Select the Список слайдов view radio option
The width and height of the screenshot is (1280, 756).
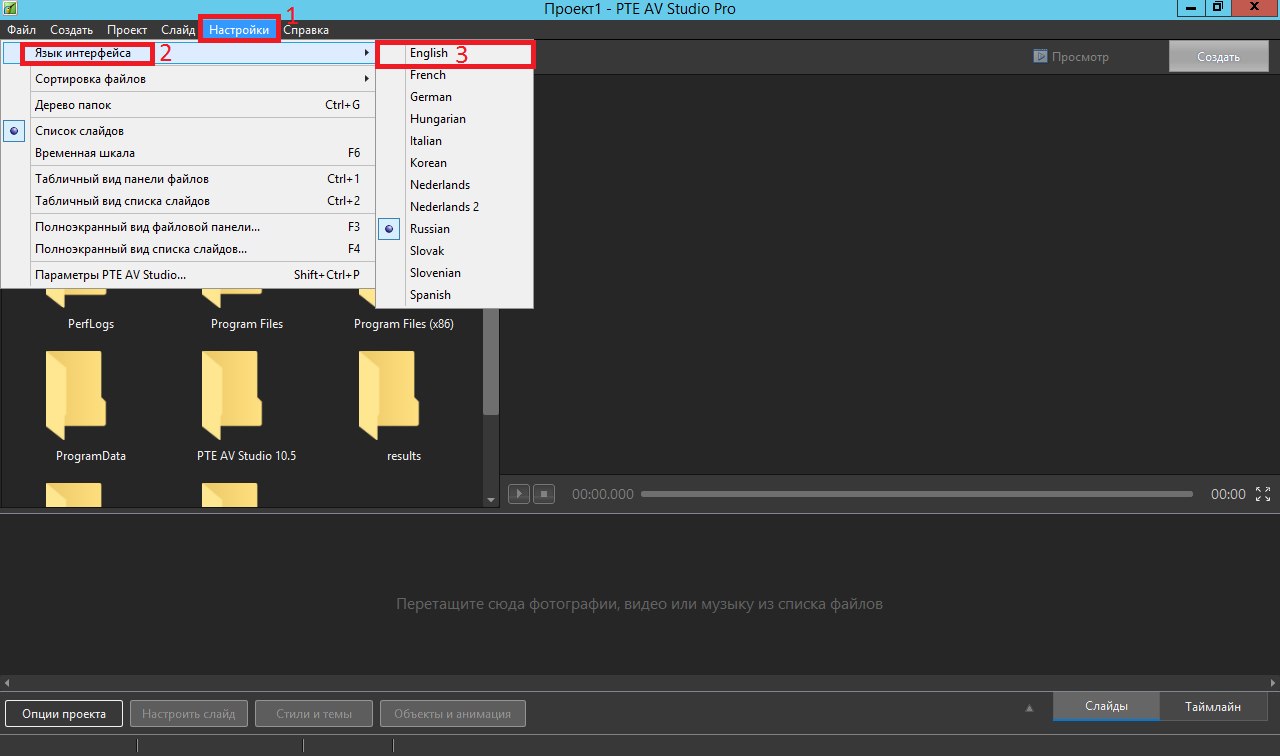tap(188, 131)
